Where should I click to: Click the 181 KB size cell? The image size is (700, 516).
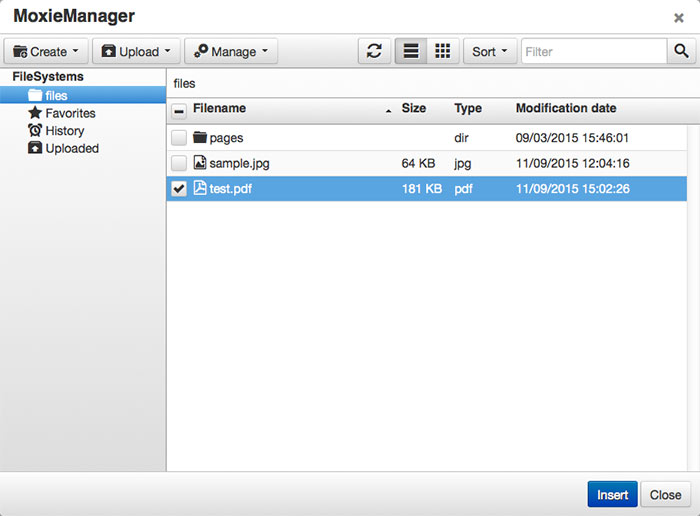pyautogui.click(x=422, y=188)
